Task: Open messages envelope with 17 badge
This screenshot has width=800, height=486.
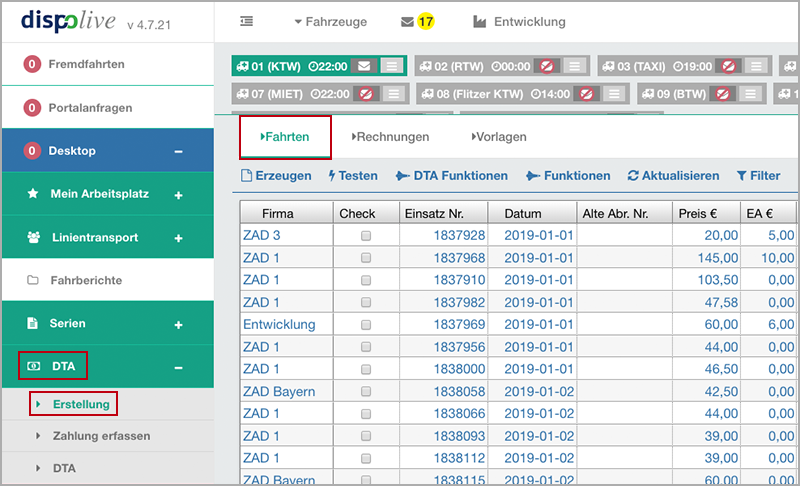Action: 417,22
